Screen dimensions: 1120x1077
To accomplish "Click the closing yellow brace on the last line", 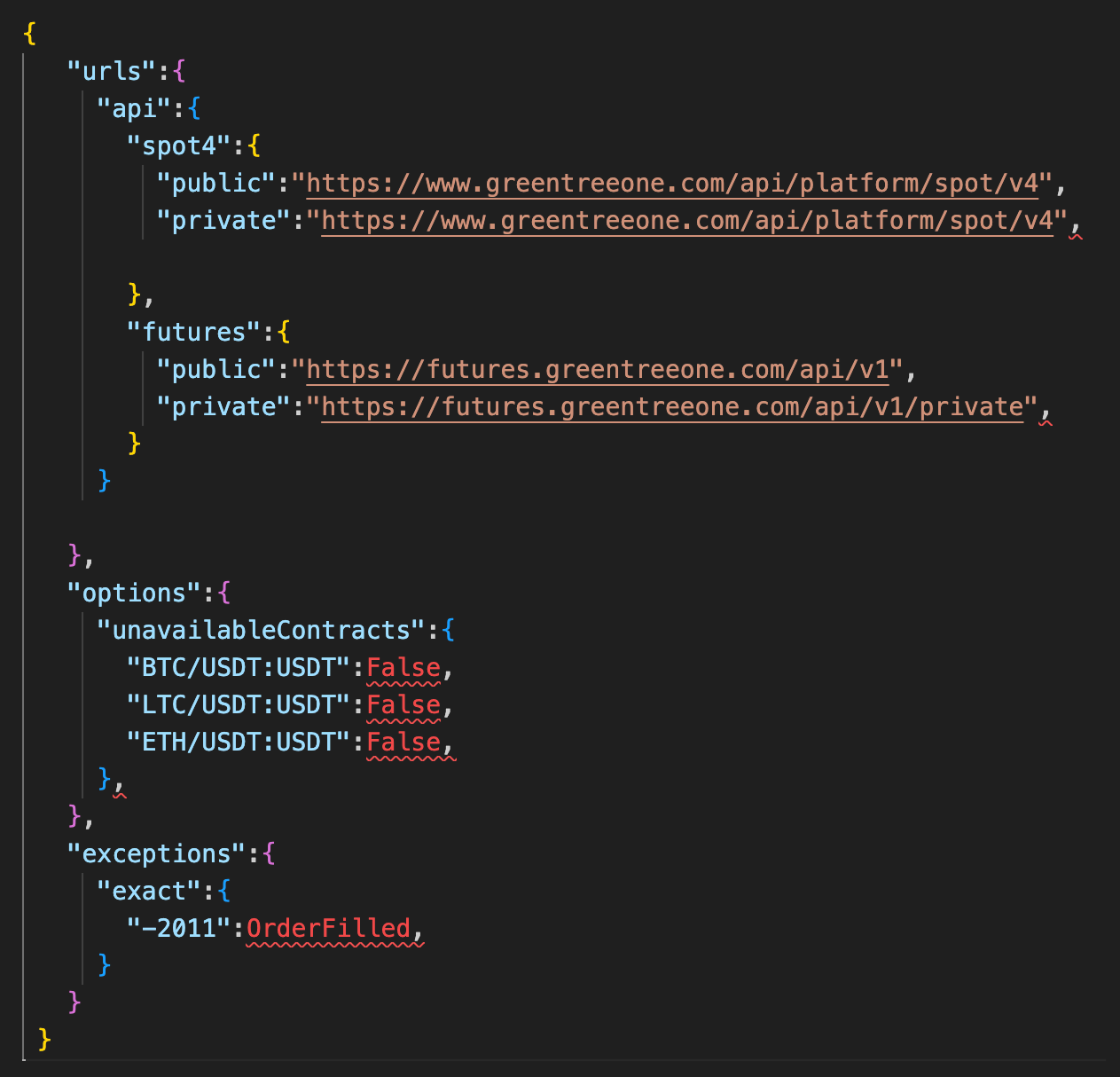I will pos(44,1039).
